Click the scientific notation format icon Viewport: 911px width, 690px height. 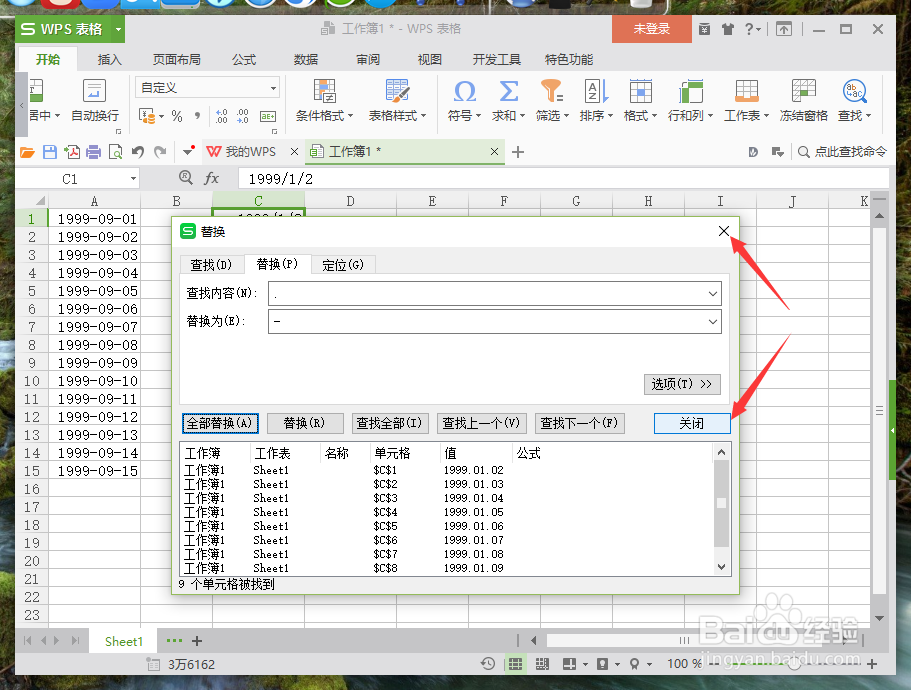268,117
